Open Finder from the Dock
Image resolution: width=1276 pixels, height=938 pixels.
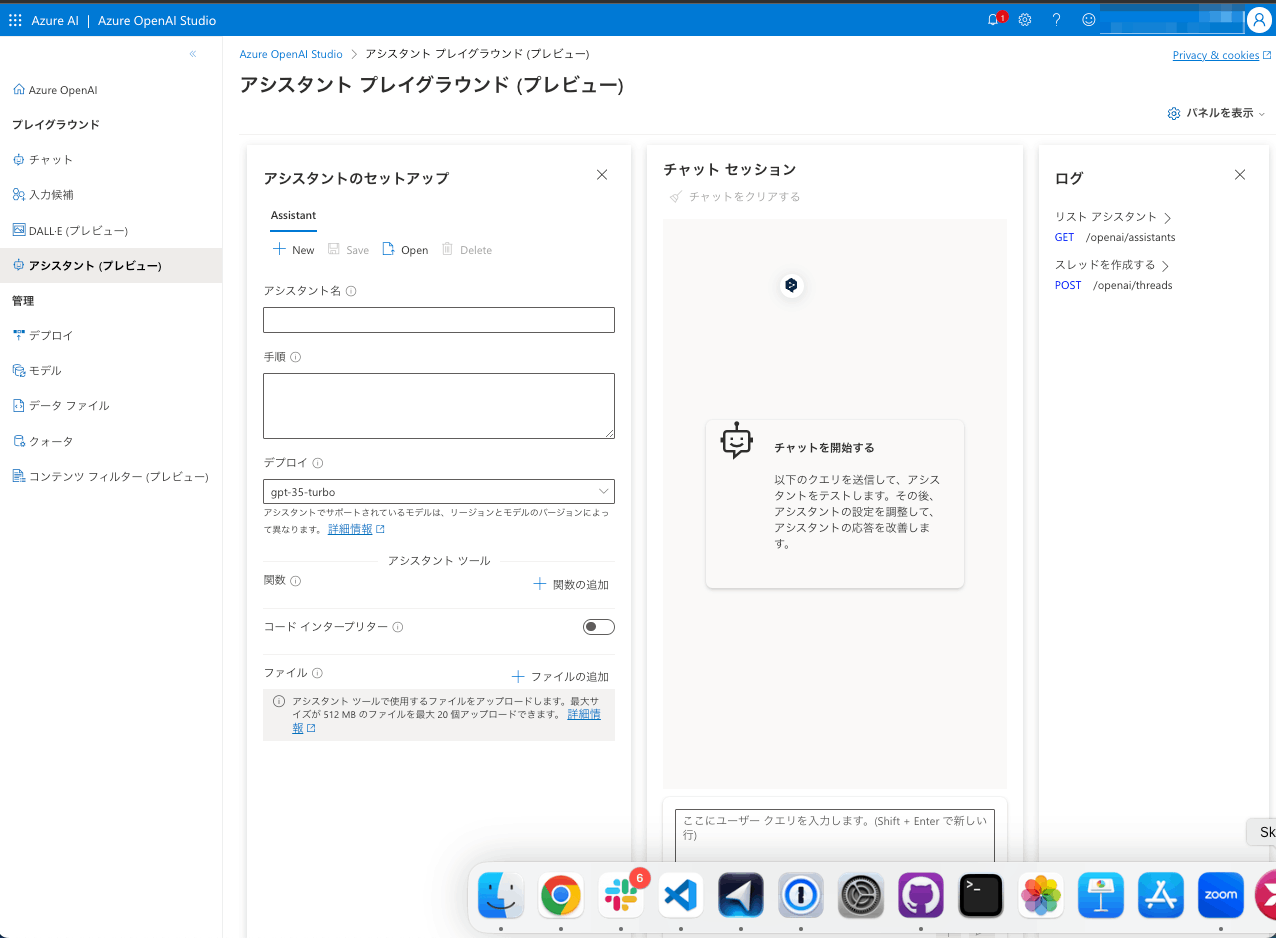pyautogui.click(x=501, y=895)
